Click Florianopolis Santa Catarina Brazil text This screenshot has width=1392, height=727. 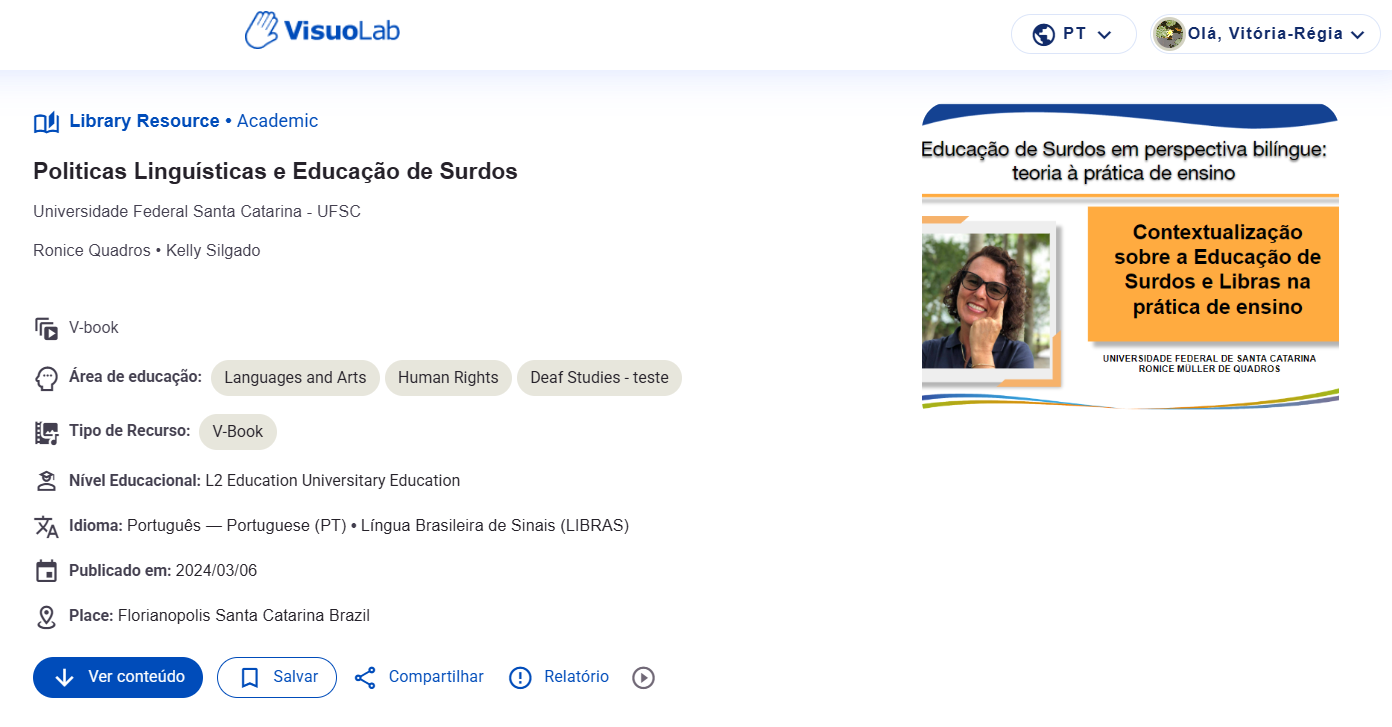[x=244, y=616]
